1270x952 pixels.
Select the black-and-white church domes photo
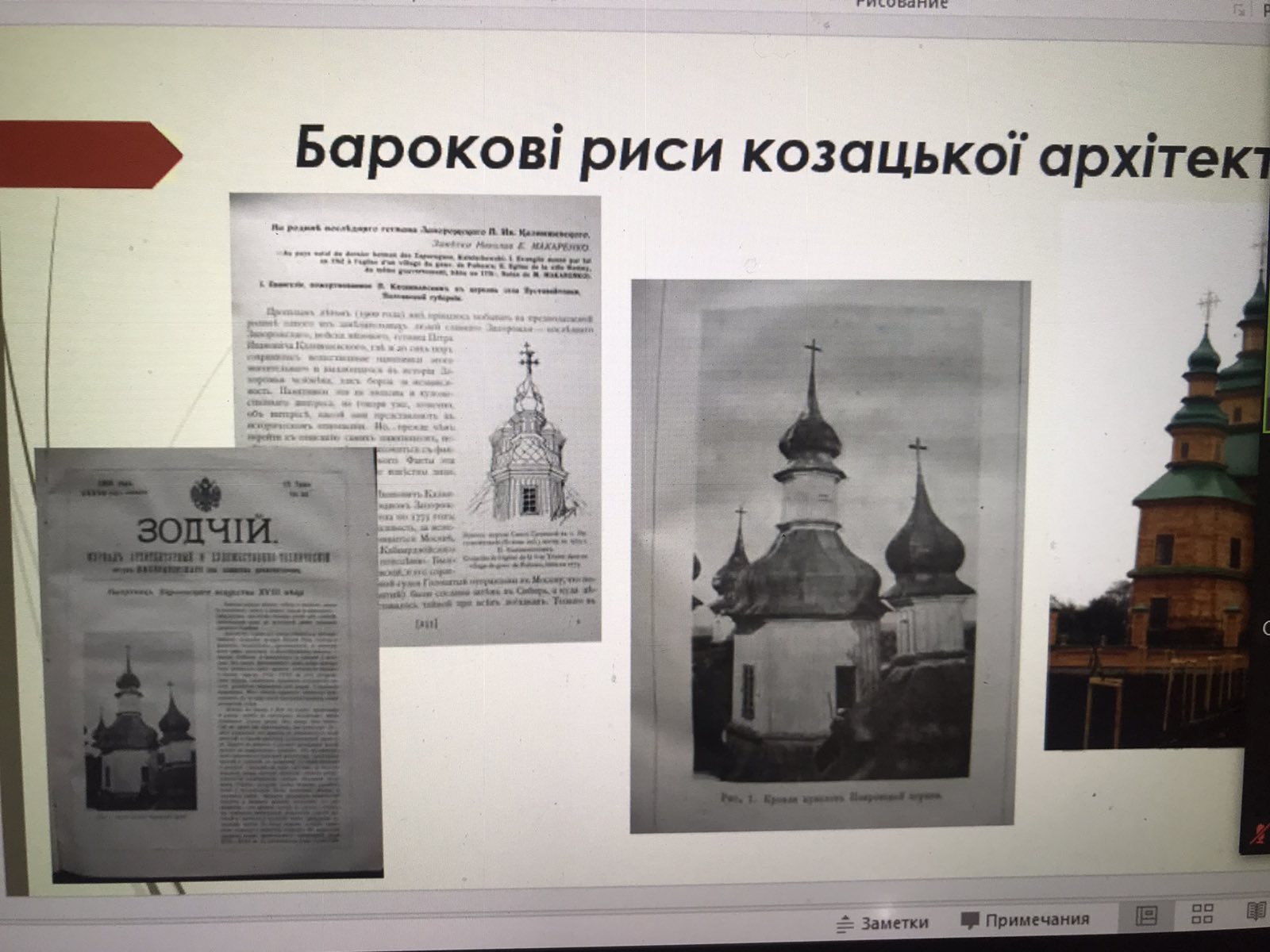829,555
